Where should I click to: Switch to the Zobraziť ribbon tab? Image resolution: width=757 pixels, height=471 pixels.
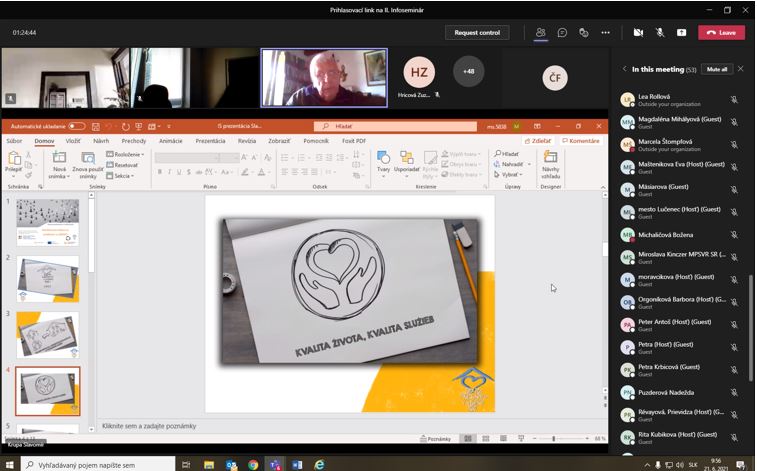click(279, 141)
